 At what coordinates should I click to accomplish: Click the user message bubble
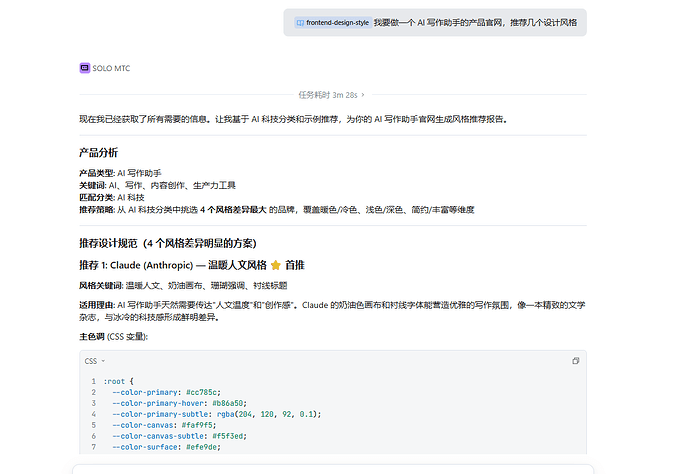pos(435,22)
